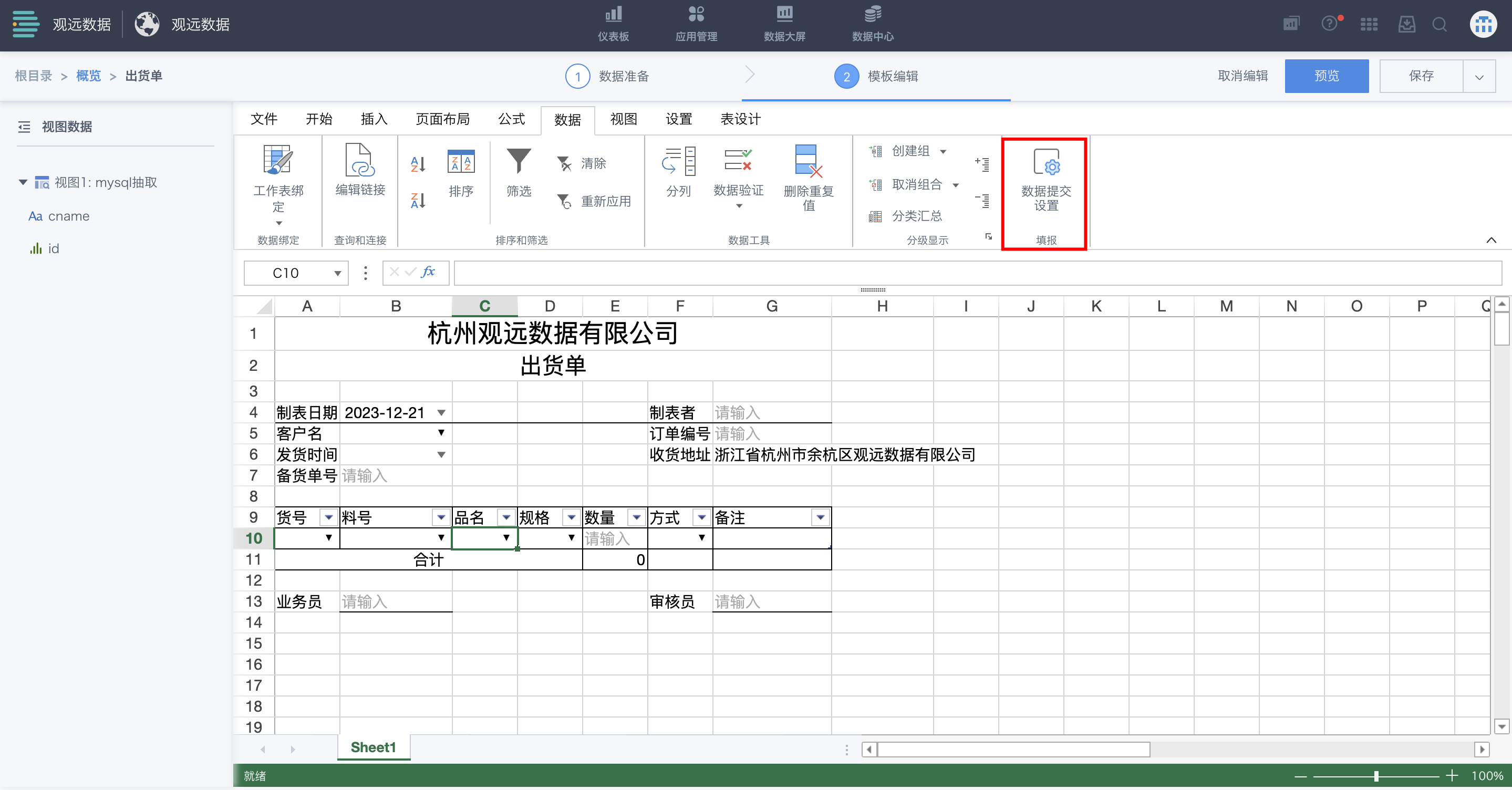Open the 编辑链接 tool

[360, 161]
